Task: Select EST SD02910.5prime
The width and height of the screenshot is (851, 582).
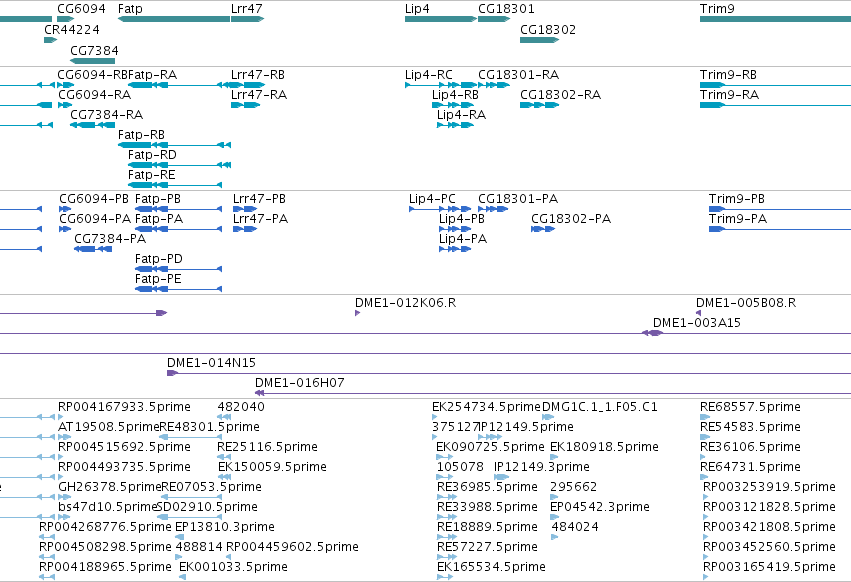Action: 207,507
